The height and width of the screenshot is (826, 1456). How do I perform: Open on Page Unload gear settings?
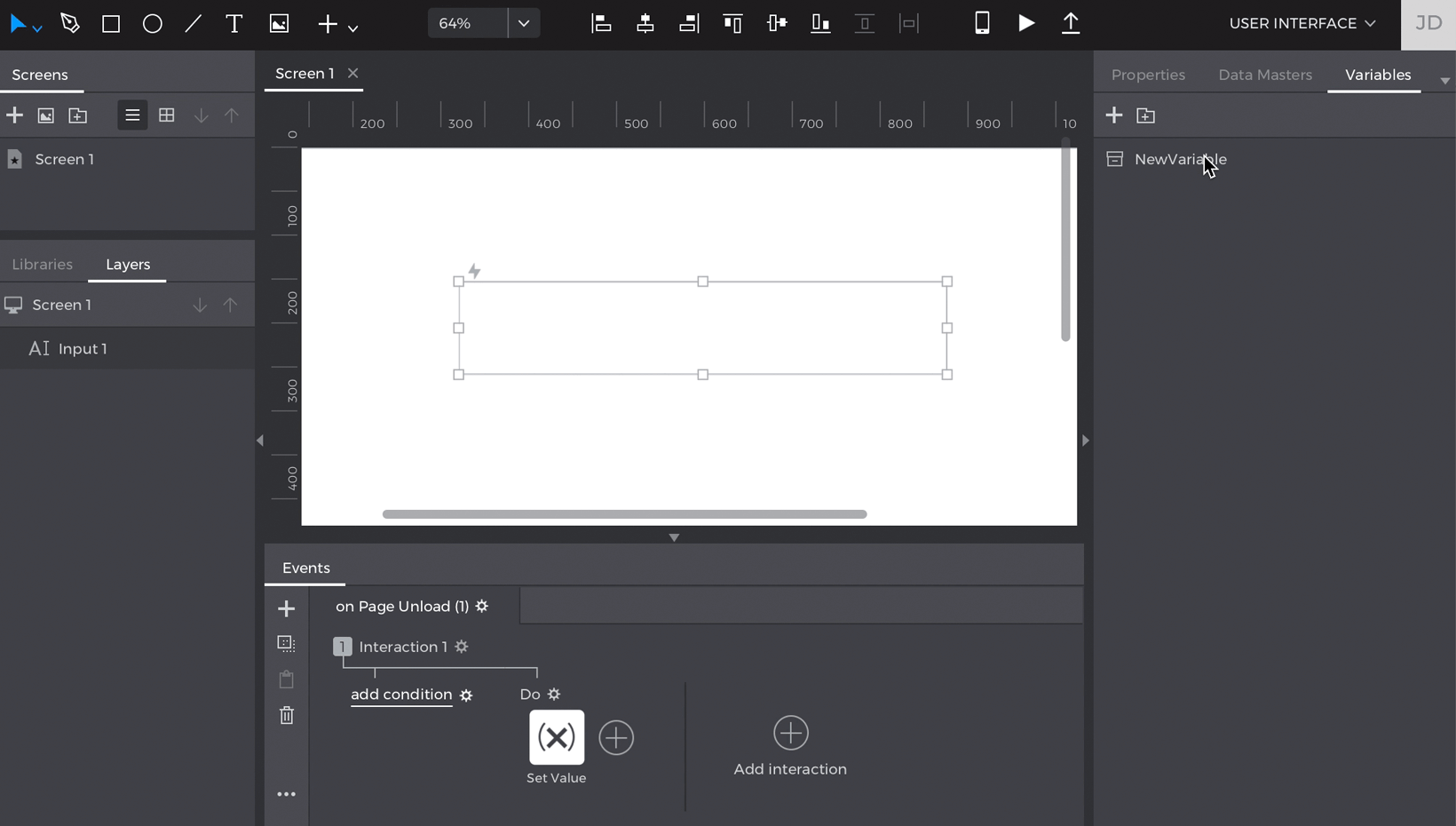pyautogui.click(x=482, y=606)
